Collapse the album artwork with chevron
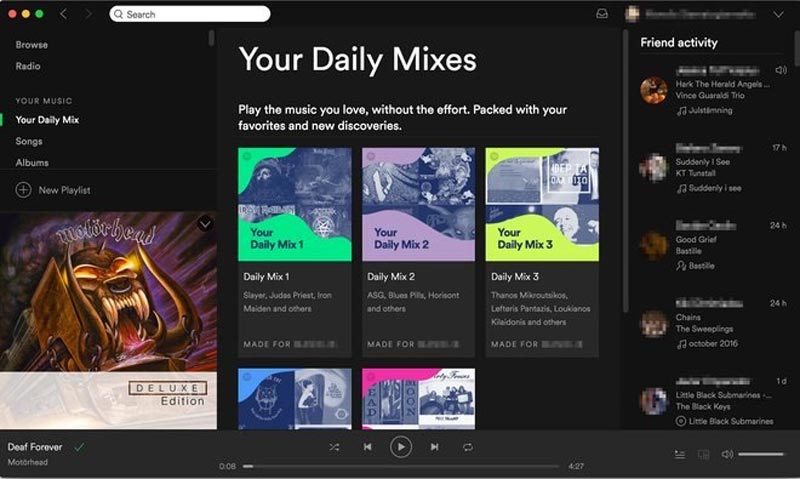Image resolution: width=800 pixels, height=479 pixels. 205,224
